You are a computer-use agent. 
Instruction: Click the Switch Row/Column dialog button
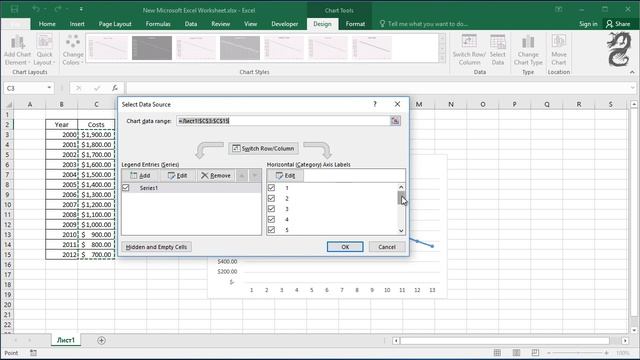click(x=263, y=149)
